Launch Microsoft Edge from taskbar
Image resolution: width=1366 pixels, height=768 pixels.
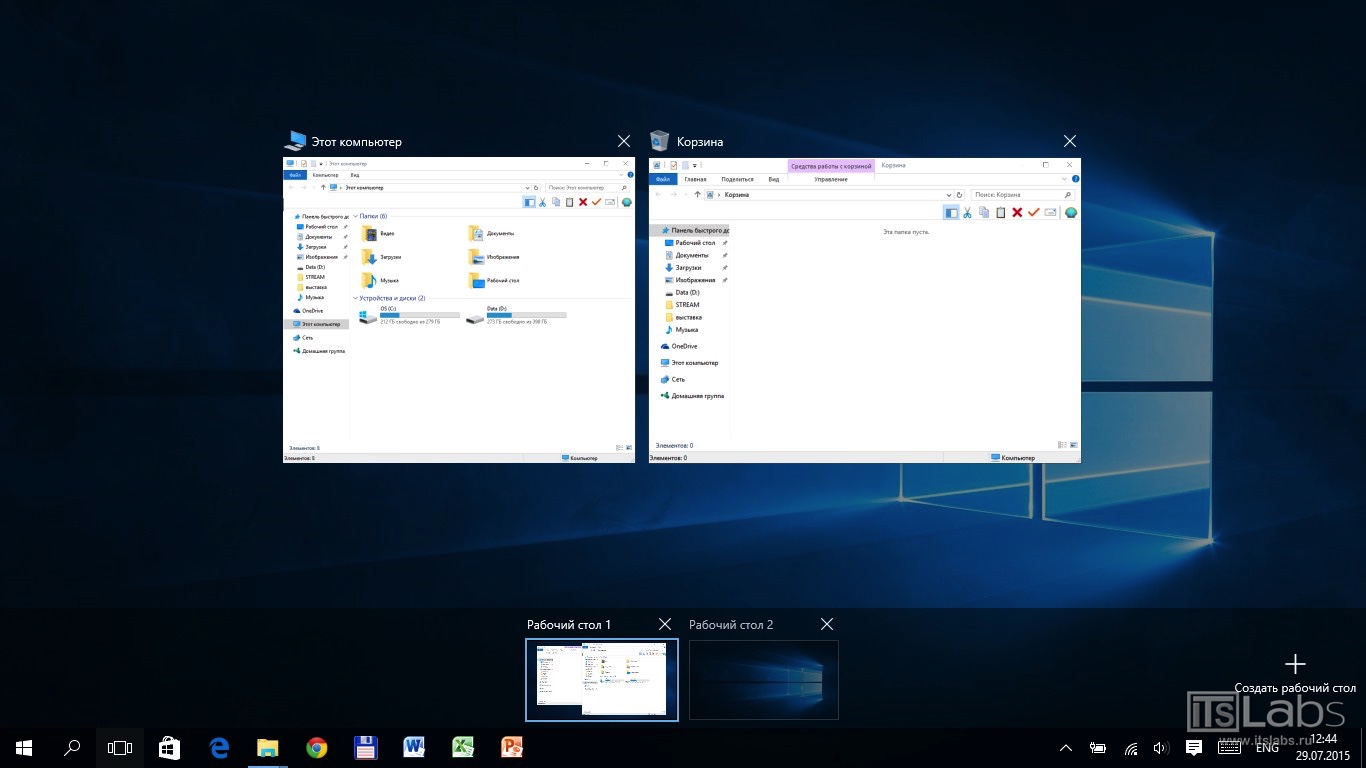click(219, 747)
